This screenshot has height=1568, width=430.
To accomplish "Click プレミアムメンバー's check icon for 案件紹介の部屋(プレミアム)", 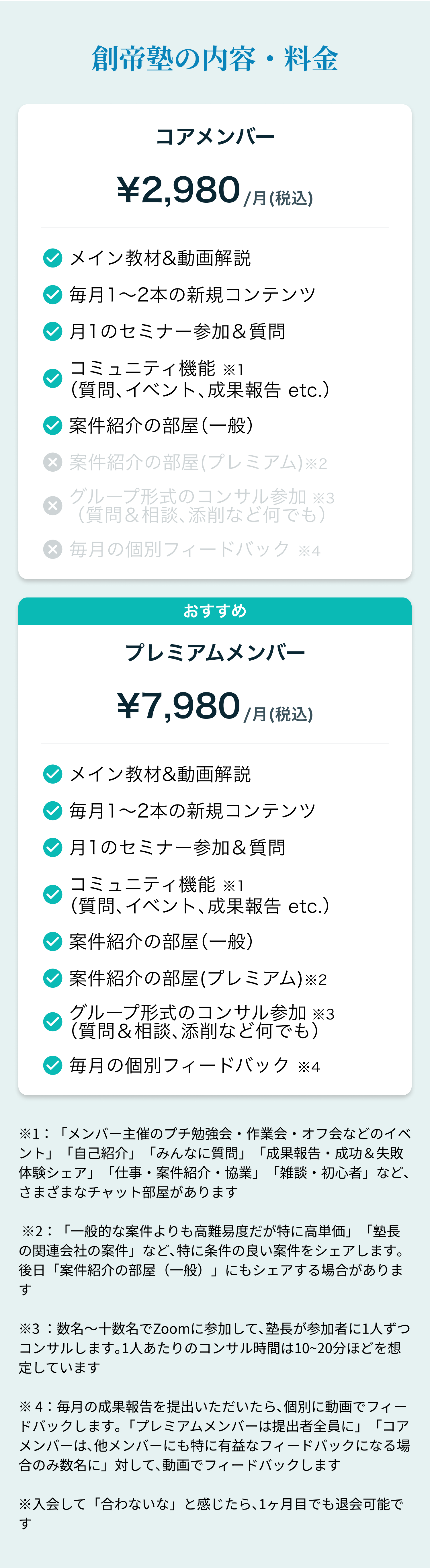I will pos(53,979).
